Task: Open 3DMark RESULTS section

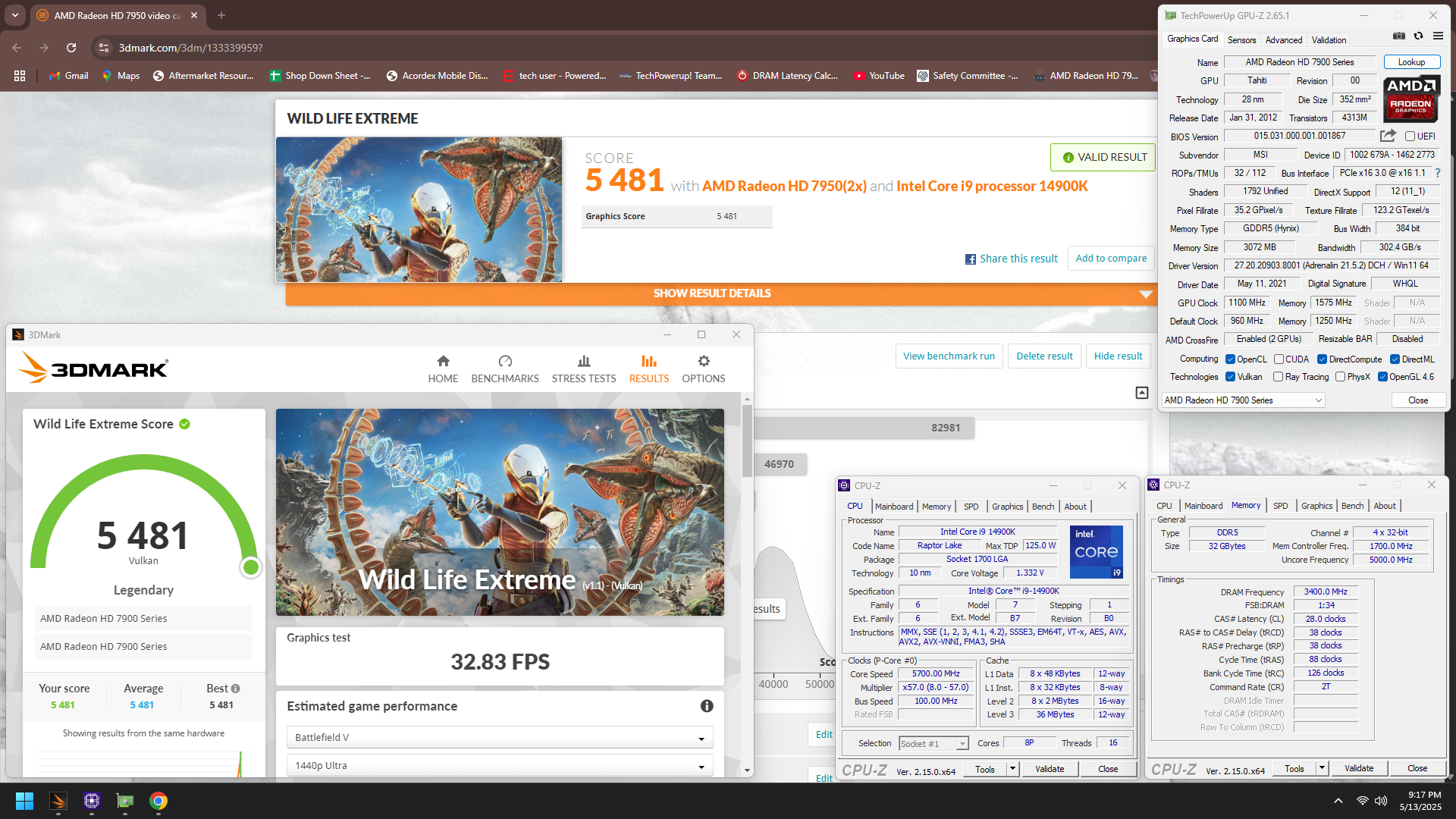Action: tap(649, 369)
